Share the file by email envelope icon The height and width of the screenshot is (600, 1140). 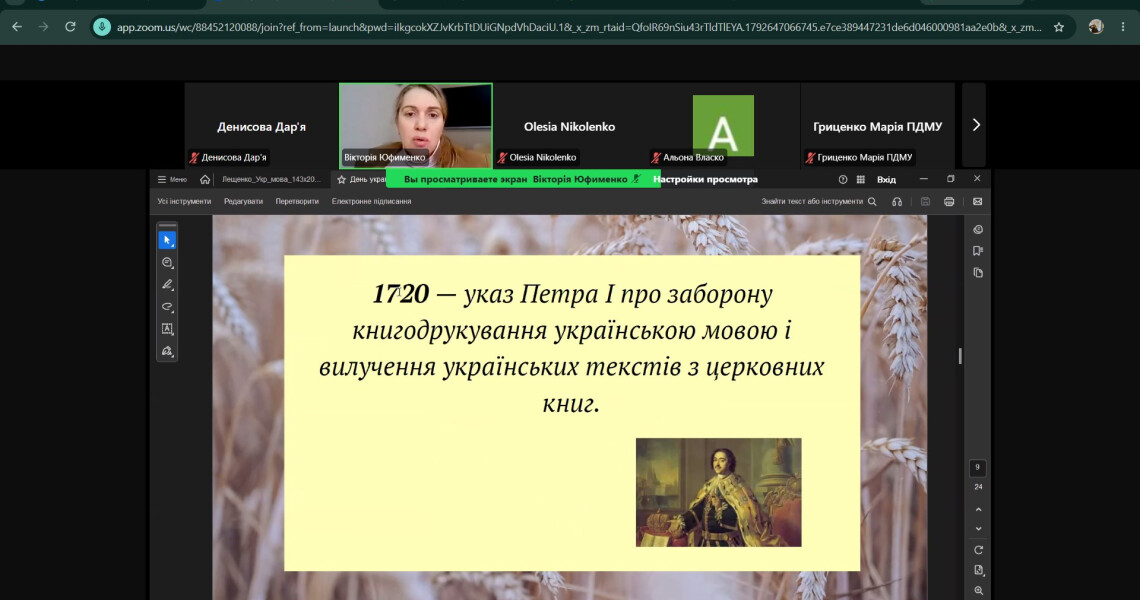(977, 201)
